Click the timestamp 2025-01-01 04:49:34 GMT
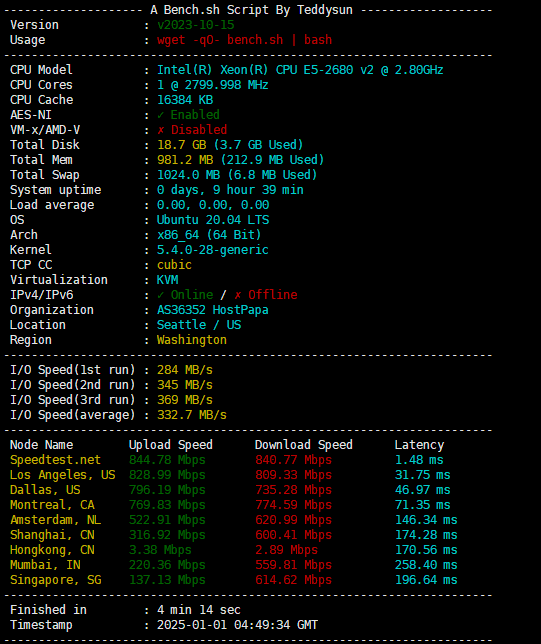This screenshot has height=644, width=541. pyautogui.click(x=237, y=625)
